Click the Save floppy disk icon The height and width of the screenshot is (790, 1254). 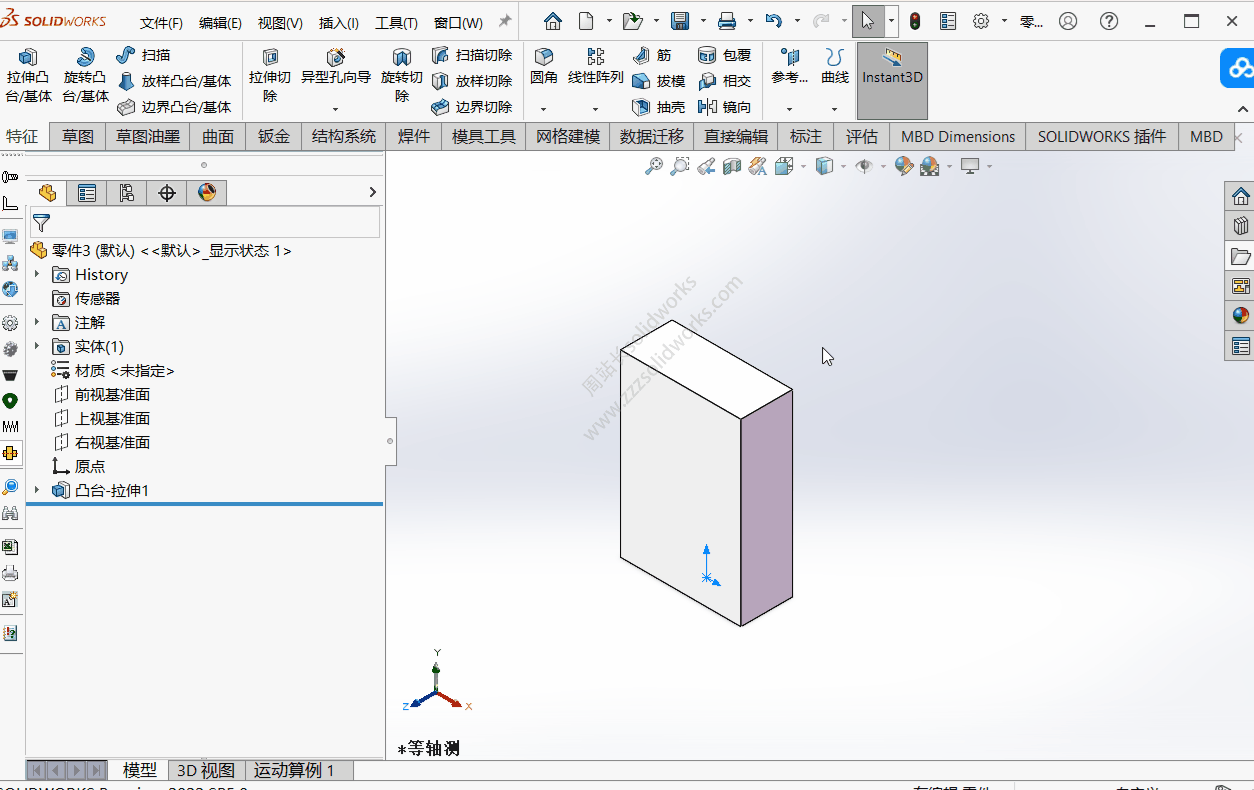(680, 21)
